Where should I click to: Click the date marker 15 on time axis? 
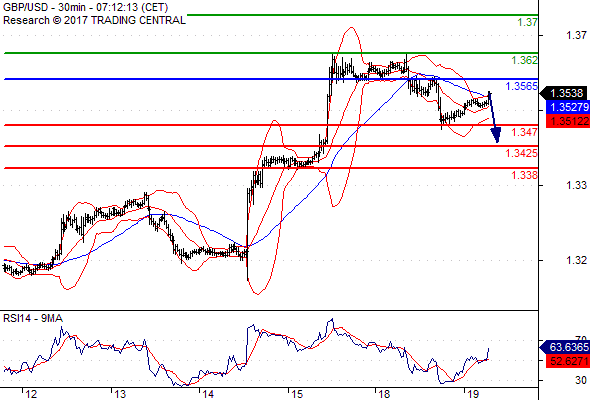[297, 394]
